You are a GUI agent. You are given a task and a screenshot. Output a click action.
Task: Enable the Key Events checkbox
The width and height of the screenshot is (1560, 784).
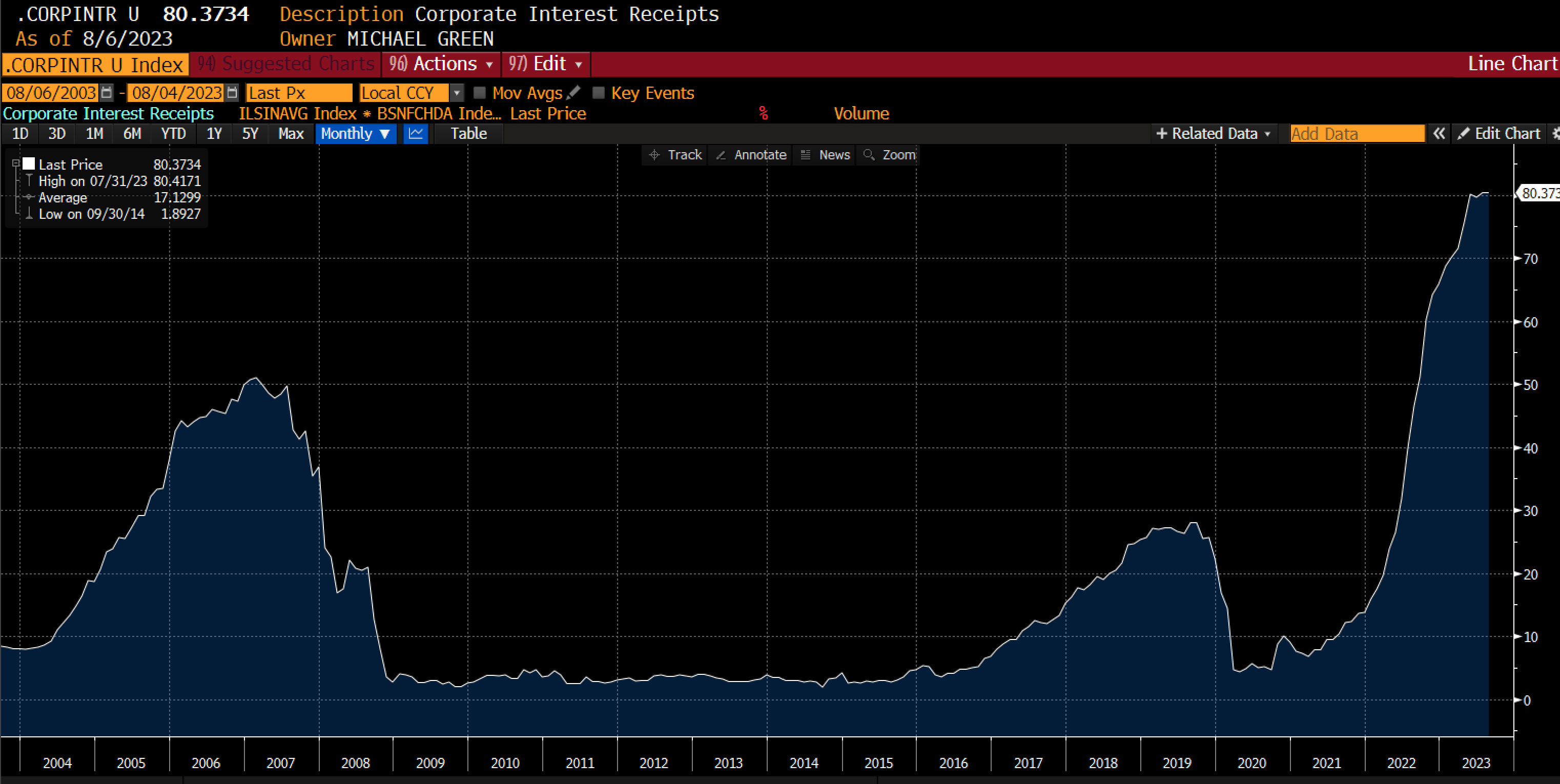tap(598, 93)
